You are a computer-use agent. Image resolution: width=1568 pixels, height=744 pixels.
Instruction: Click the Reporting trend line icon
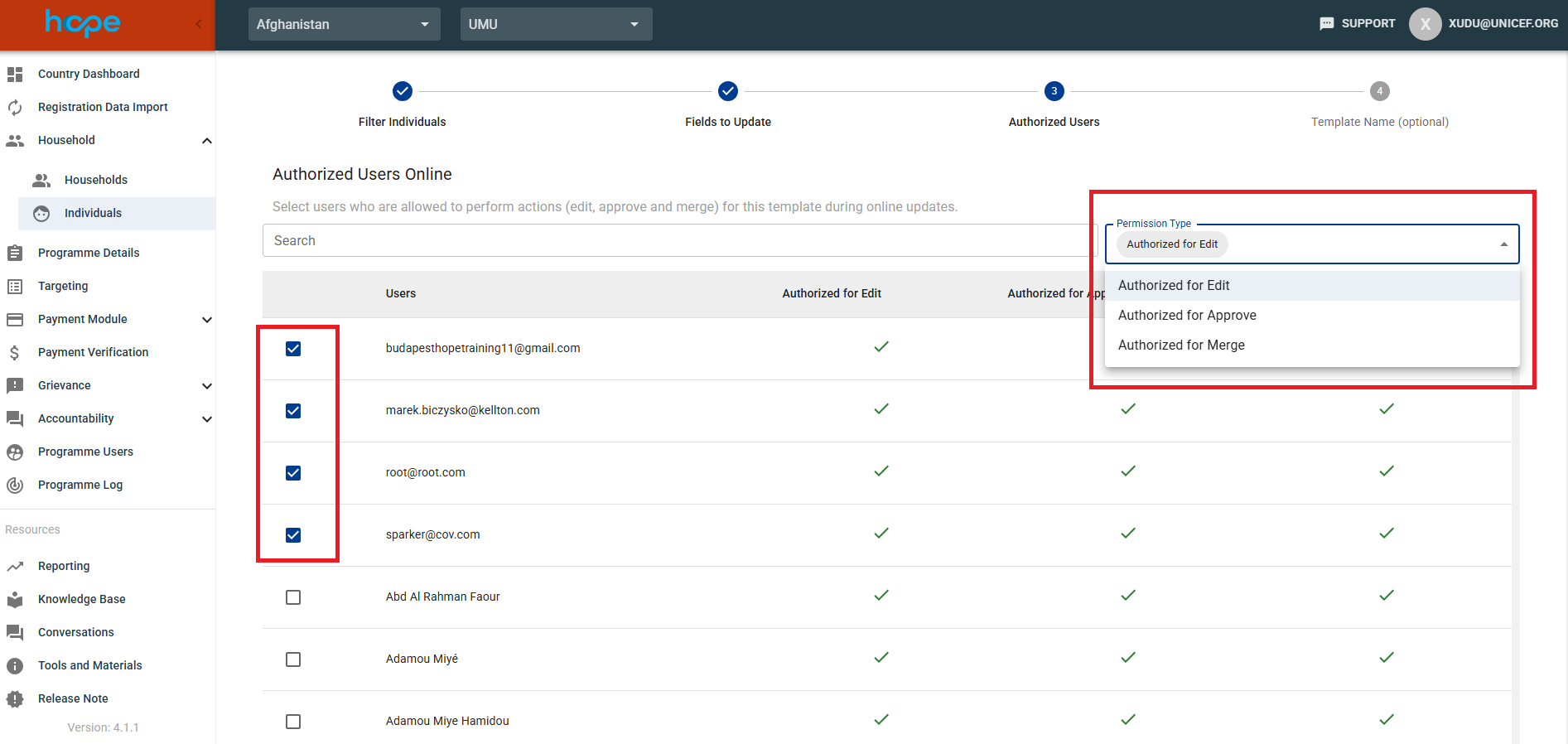[15, 567]
